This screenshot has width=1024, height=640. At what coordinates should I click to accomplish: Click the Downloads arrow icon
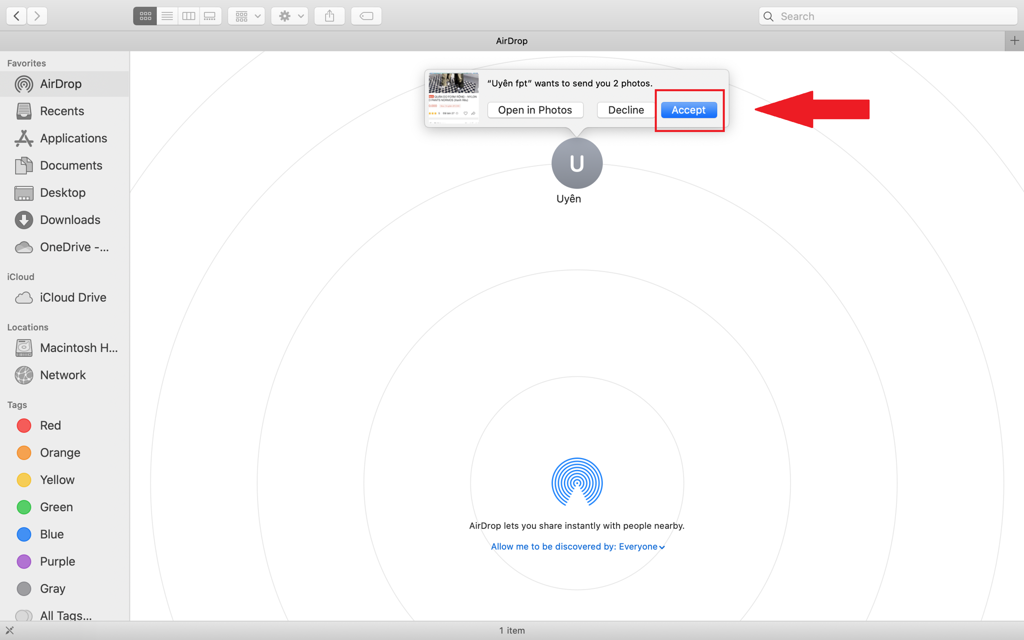click(x=24, y=220)
